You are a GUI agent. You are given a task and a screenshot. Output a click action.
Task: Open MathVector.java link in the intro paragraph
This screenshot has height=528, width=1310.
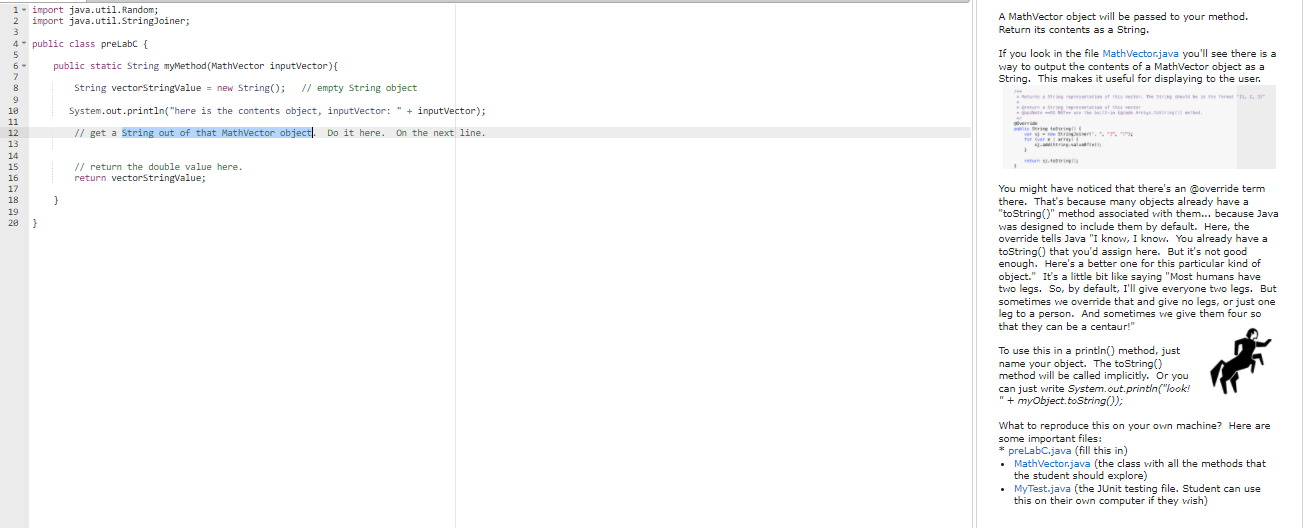1141,52
